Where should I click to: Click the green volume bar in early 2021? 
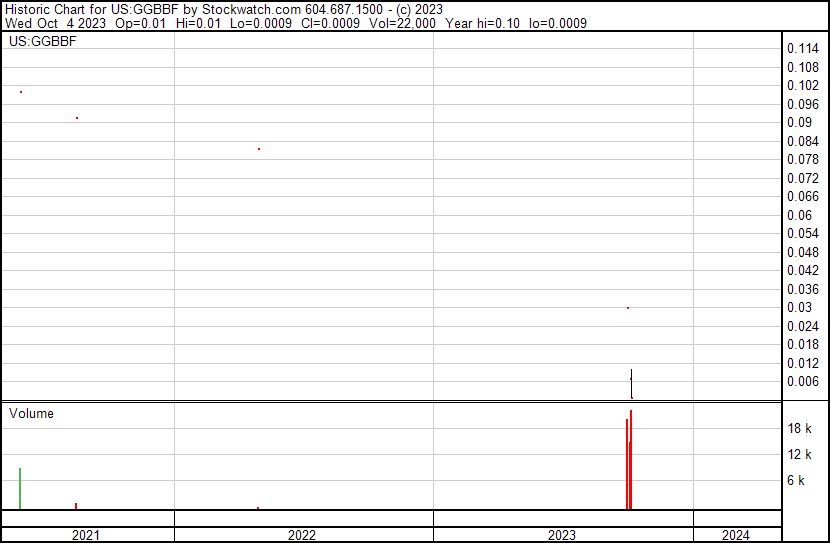click(20, 488)
